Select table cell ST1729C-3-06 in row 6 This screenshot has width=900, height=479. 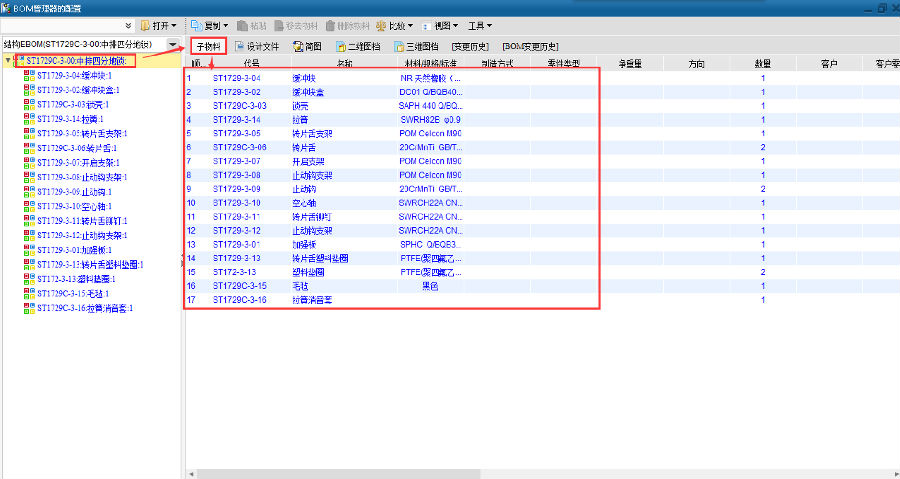tap(239, 147)
